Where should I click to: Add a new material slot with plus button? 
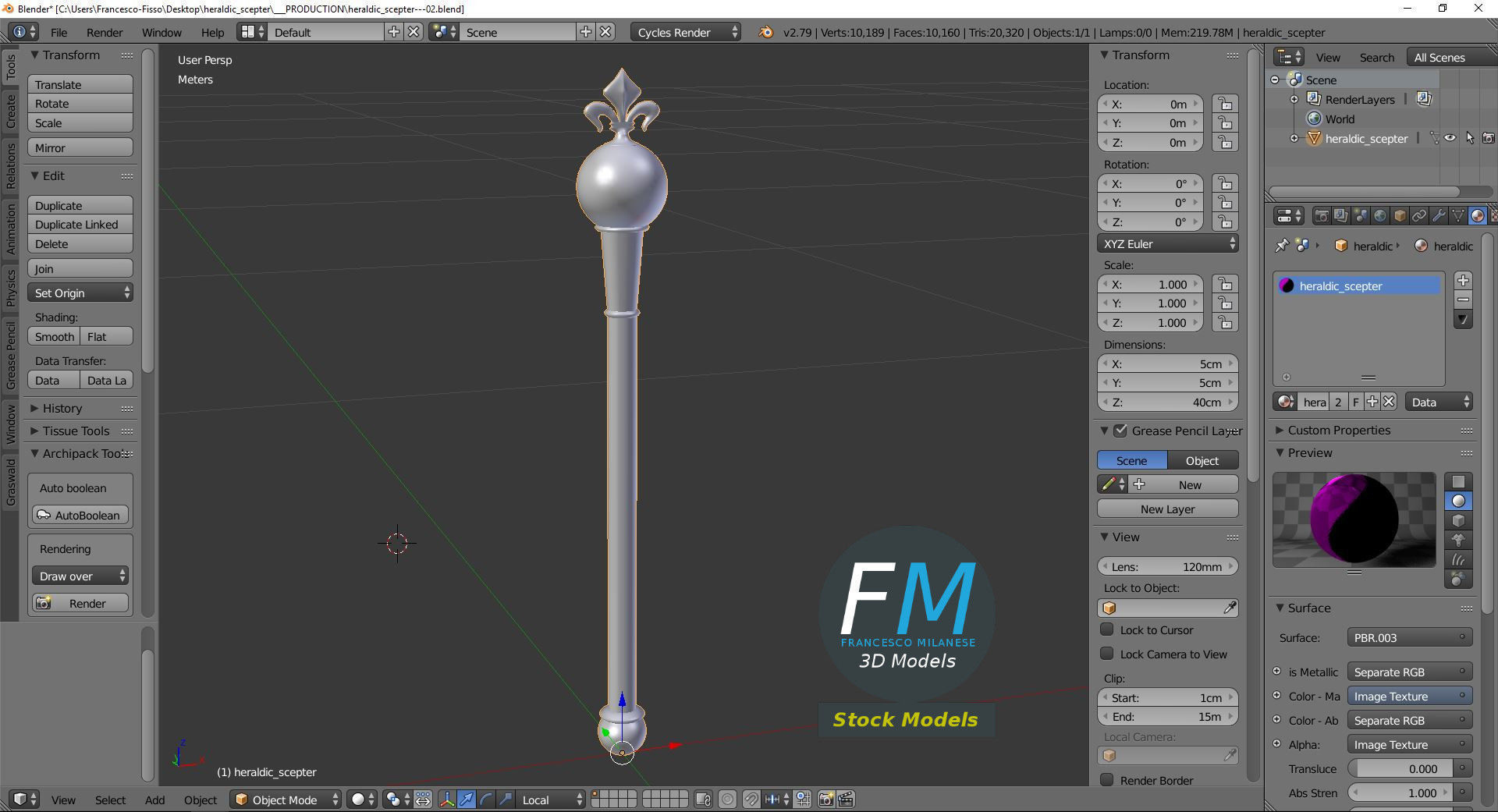pos(1464,280)
